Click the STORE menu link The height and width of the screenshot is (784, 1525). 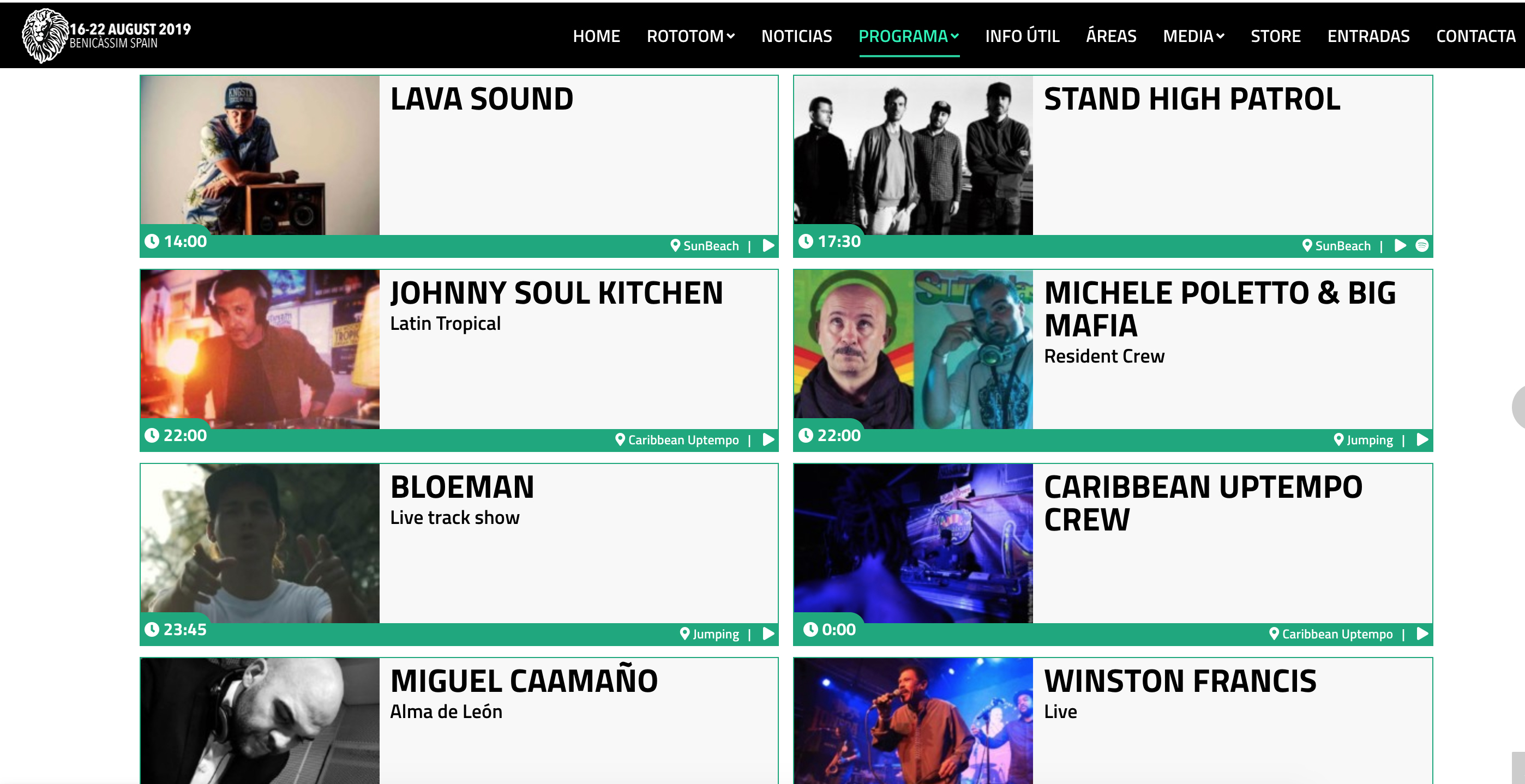point(1275,36)
